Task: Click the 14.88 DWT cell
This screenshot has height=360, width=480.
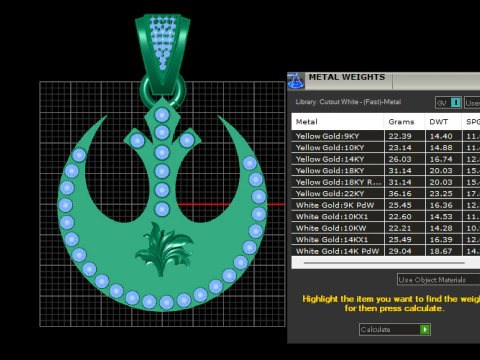Action: pos(444,147)
